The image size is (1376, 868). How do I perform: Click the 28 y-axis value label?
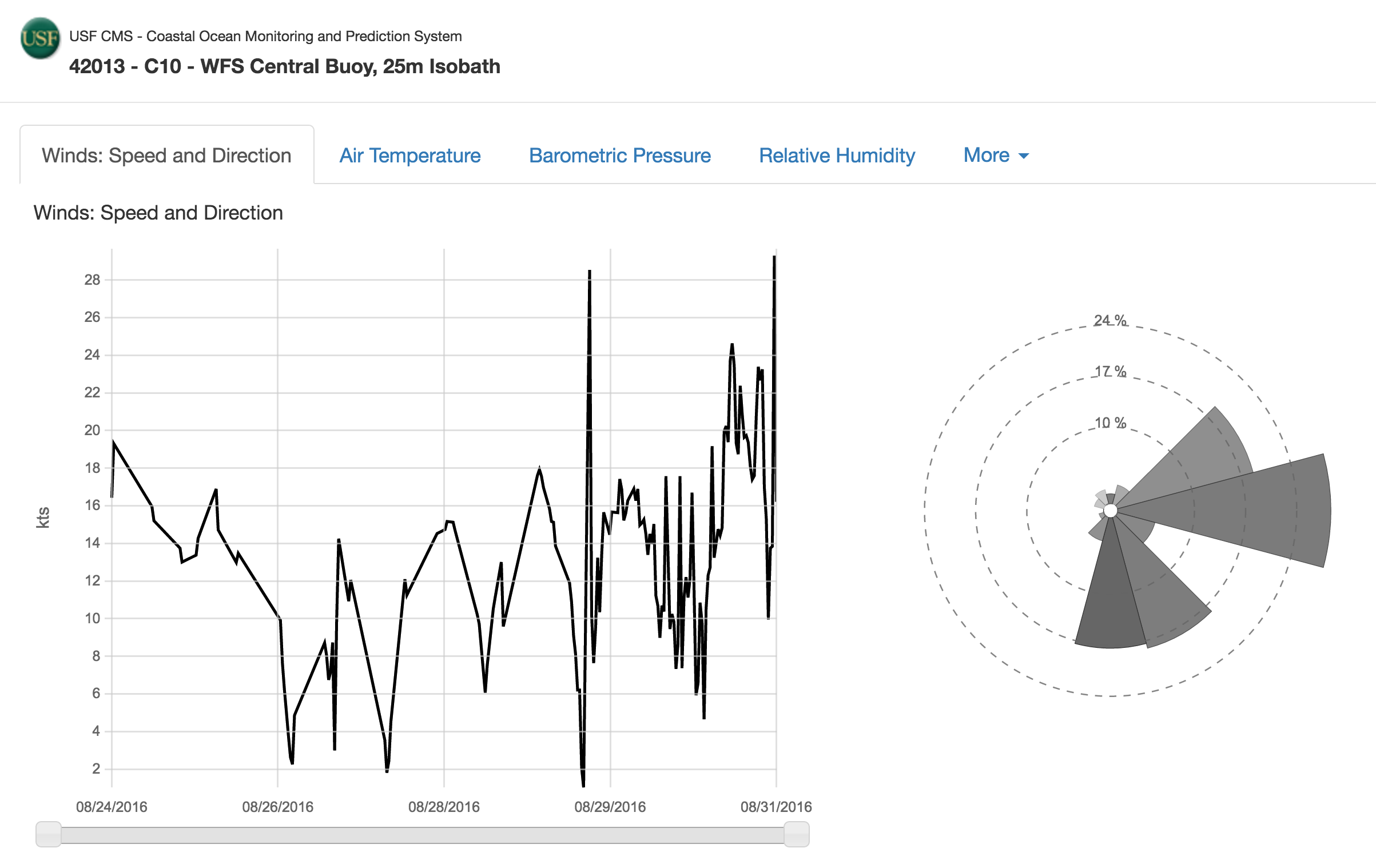92,280
